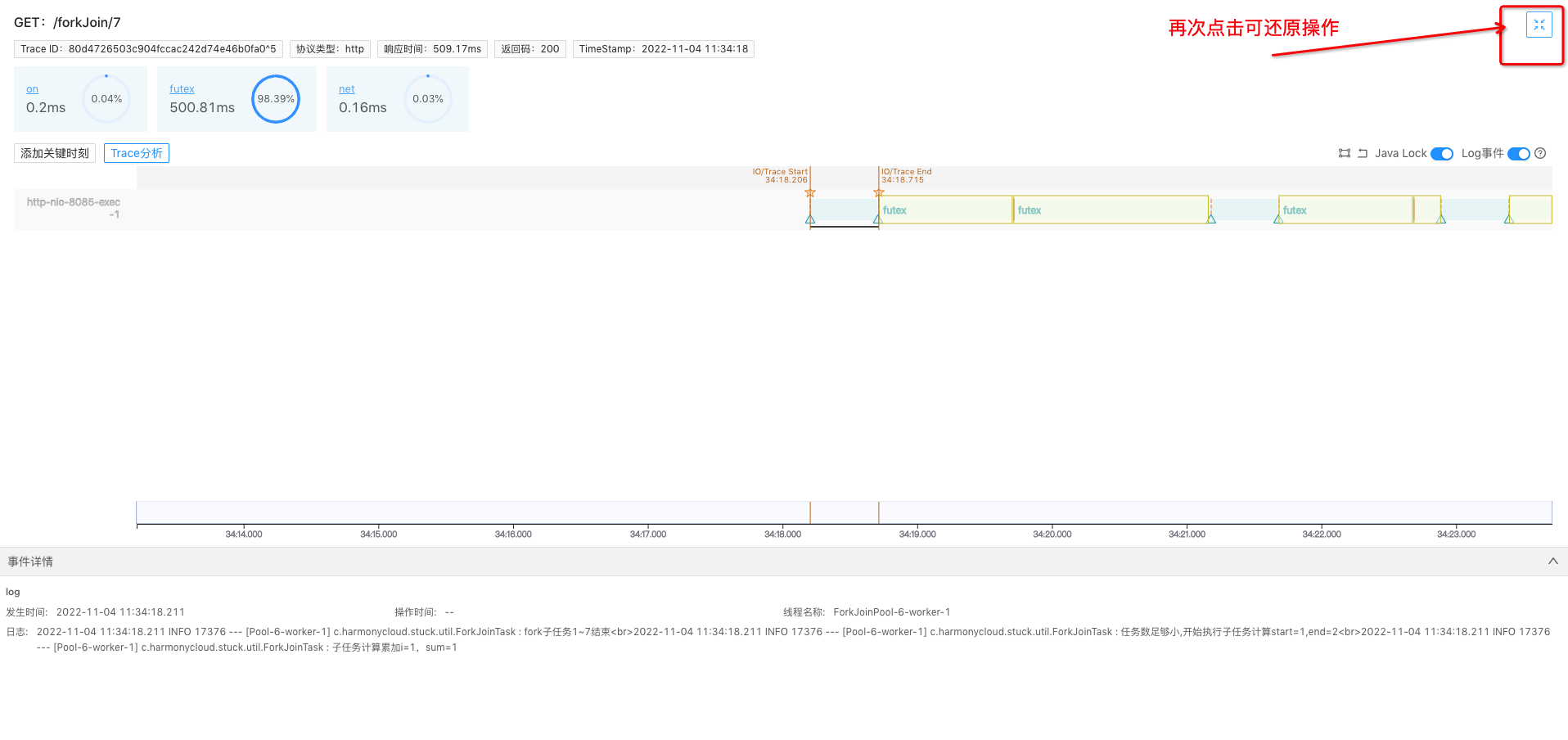Collapse the 事件详情 panel with the chevron
Image resolution: width=1568 pixels, height=740 pixels.
point(1552,562)
